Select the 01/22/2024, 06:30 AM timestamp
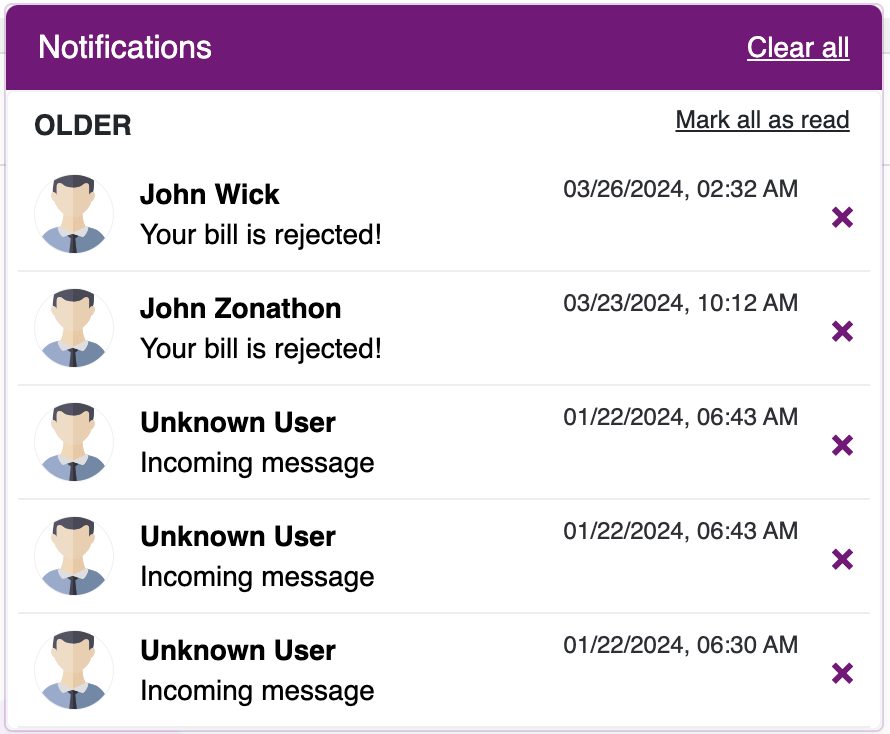Viewport: 890px width, 734px height. (x=681, y=645)
